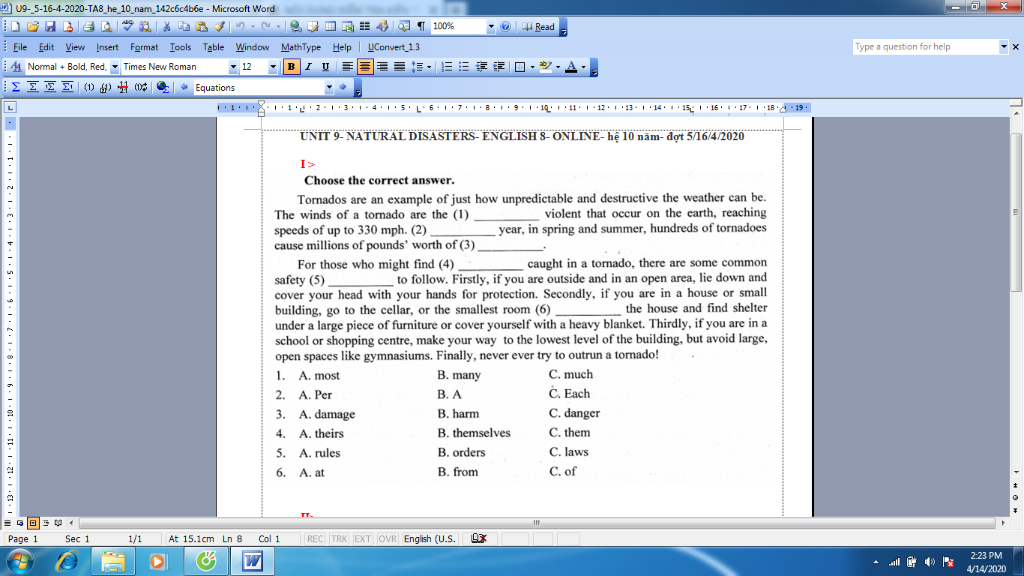1024x576 pixels.
Task: Choose highlight color swatch
Action: [x=545, y=67]
